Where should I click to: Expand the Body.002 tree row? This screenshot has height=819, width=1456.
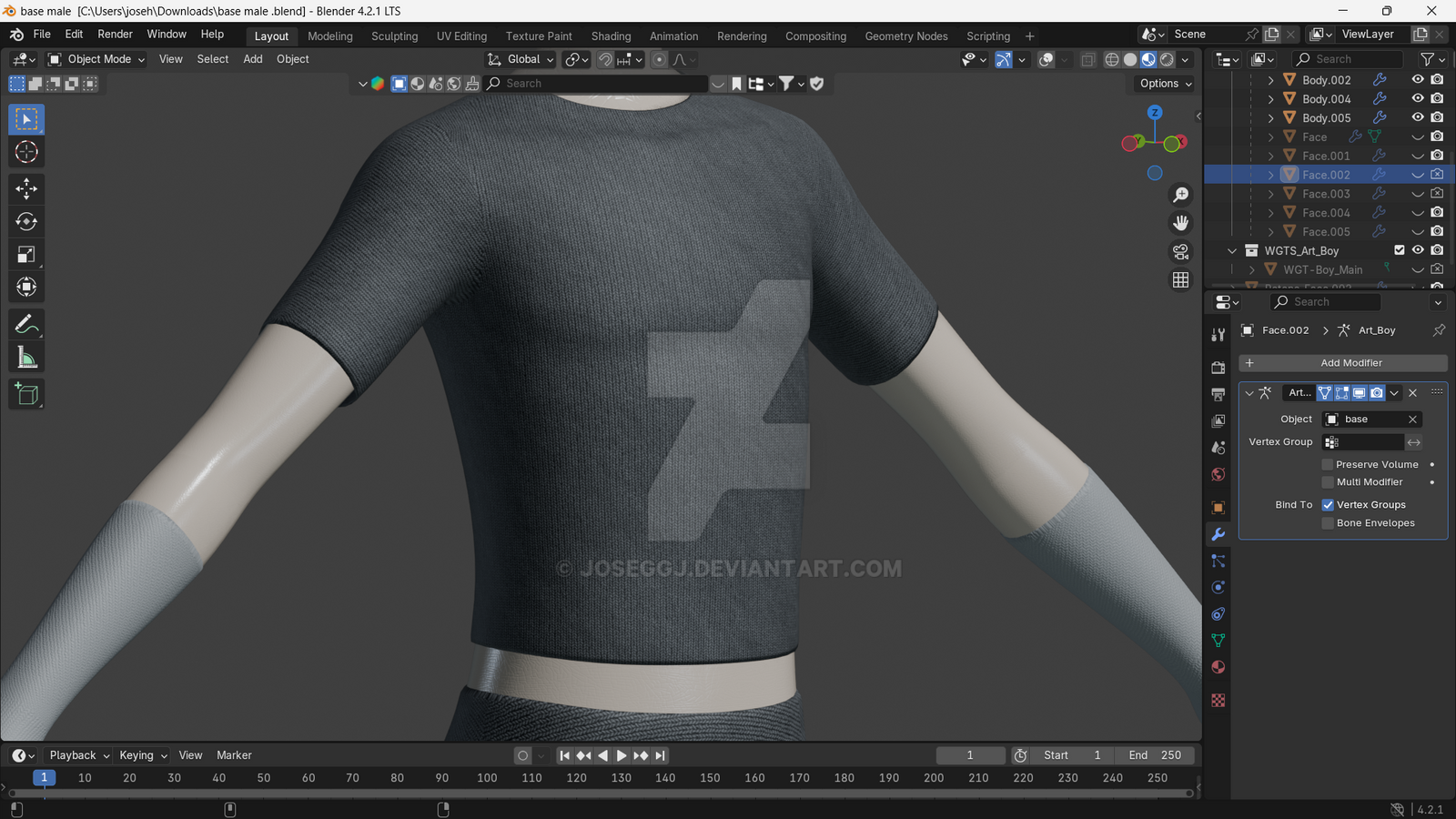1271,80
